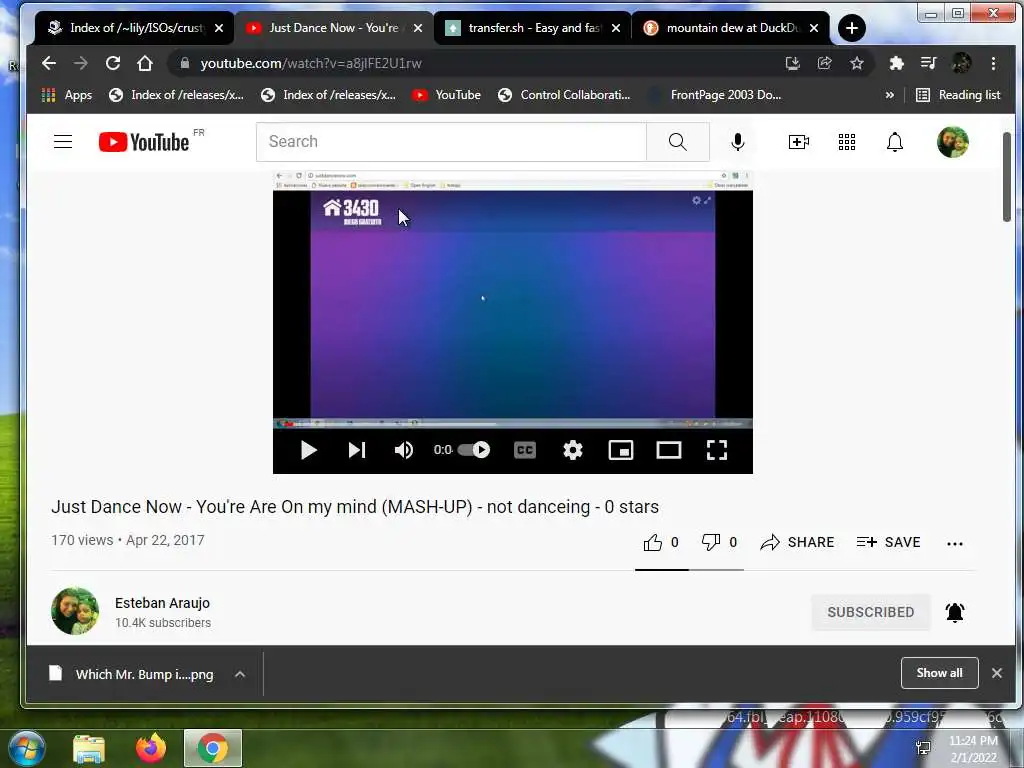Enter fullscreen in video player
Image resolution: width=1024 pixels, height=768 pixels.
717,450
